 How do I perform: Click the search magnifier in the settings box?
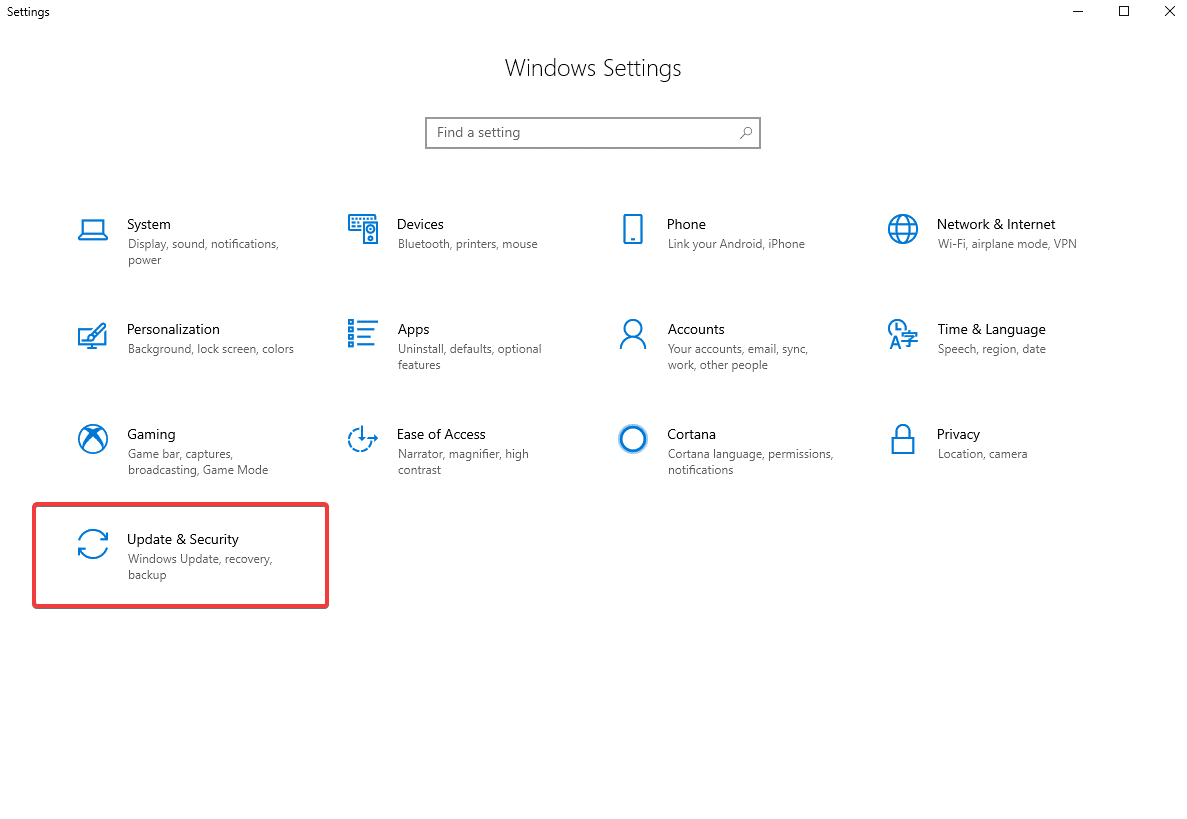[x=746, y=132]
